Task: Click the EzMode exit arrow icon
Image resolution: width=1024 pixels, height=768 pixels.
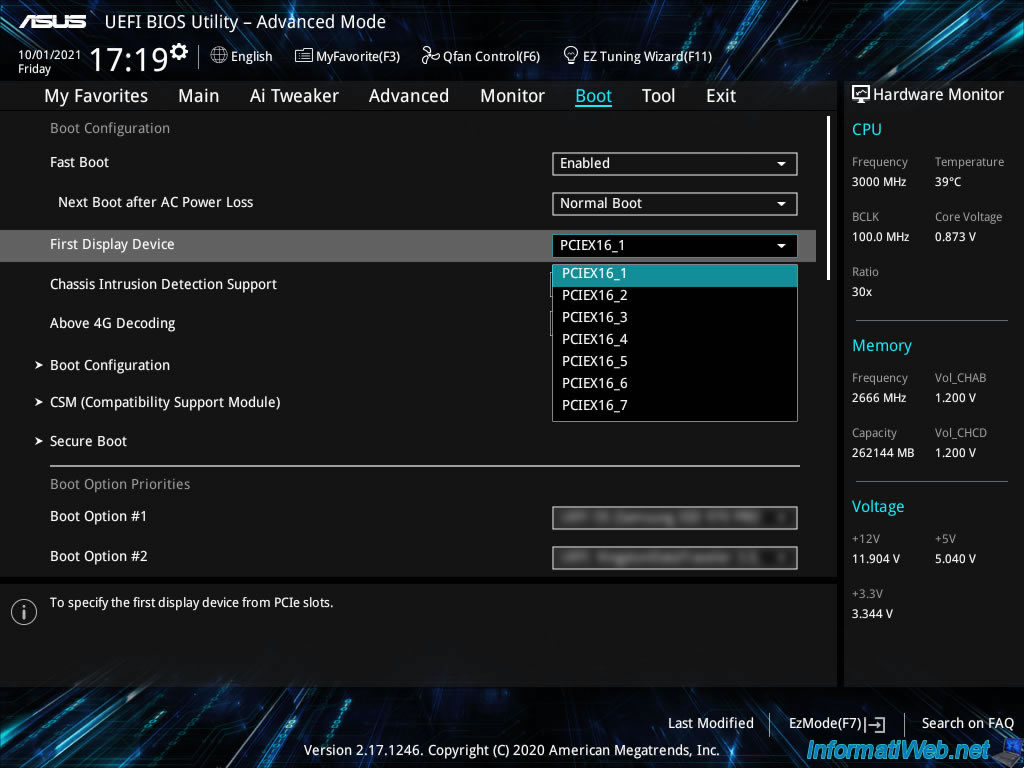Action: point(875,724)
